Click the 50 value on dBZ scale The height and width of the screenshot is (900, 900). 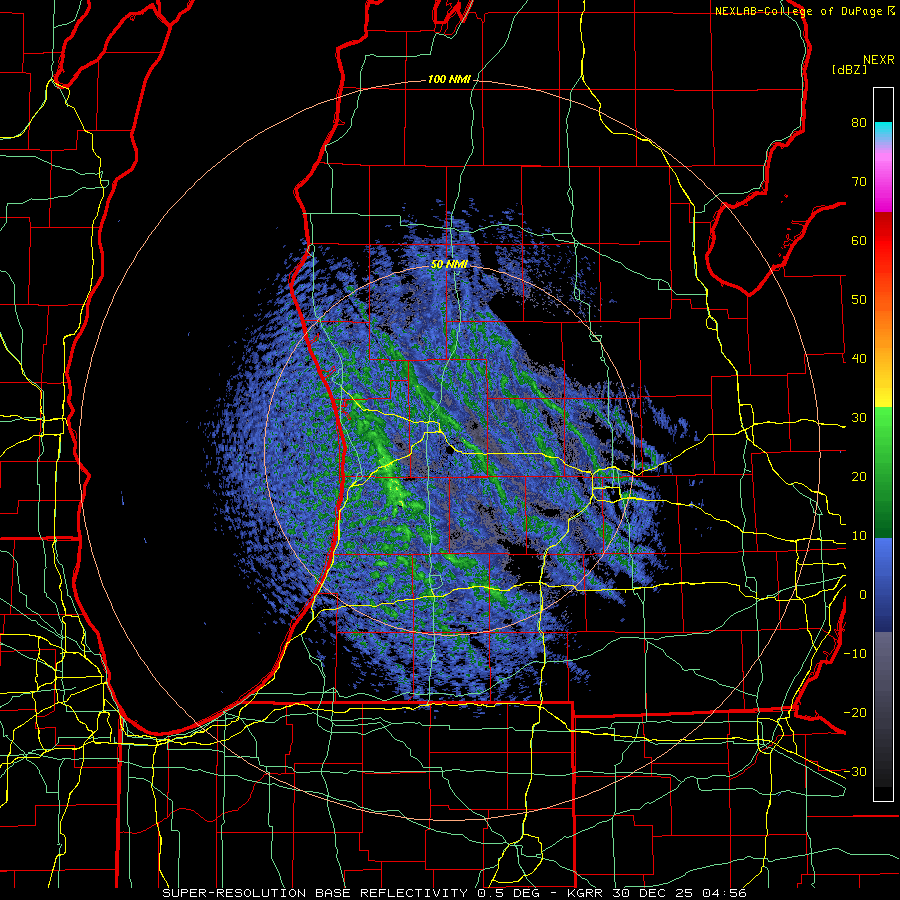[859, 300]
